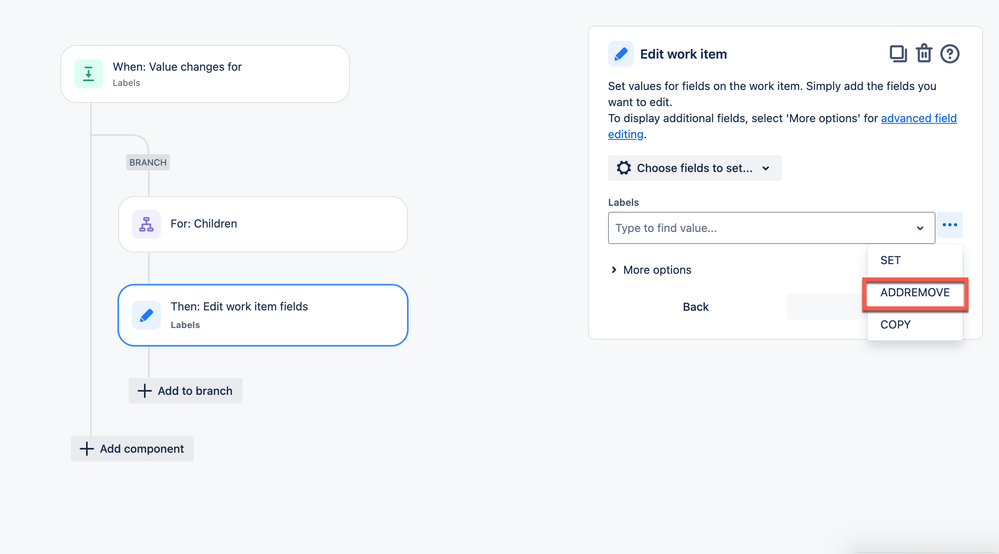Open the advanced field editing link
Screen dimensions: 999x554
coord(918,118)
